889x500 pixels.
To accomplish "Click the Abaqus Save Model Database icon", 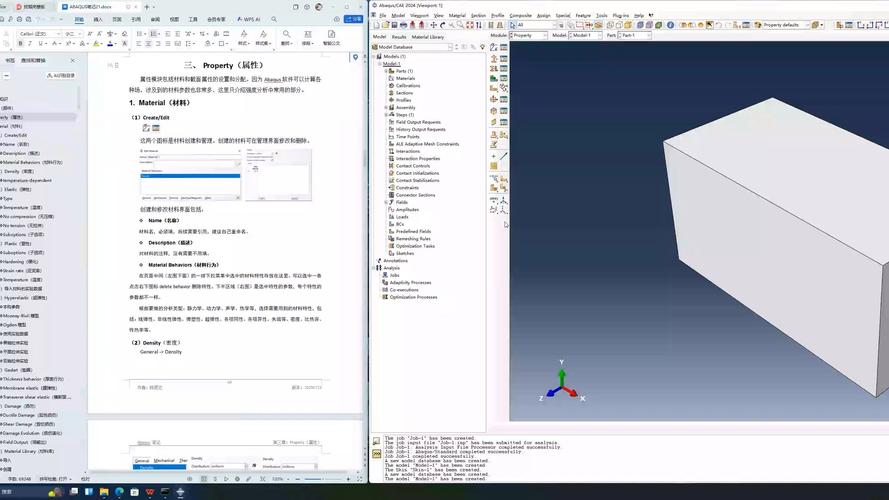I will click(395, 25).
